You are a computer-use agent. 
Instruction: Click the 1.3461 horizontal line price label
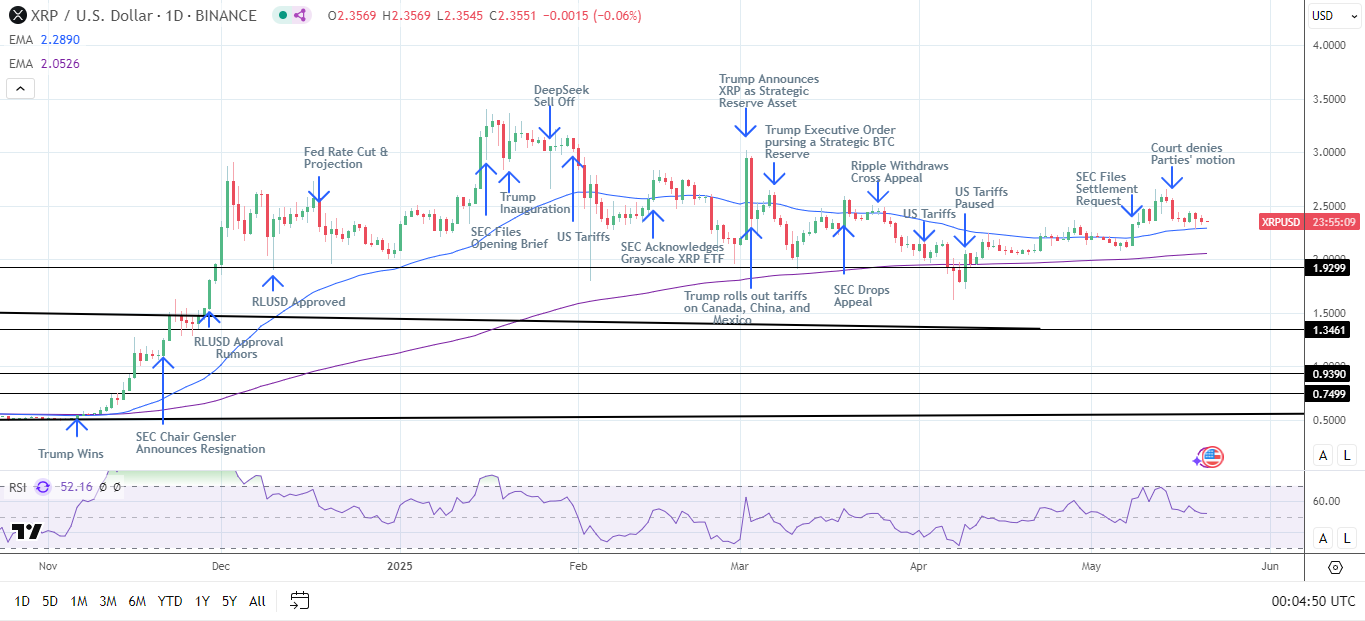(x=1329, y=329)
